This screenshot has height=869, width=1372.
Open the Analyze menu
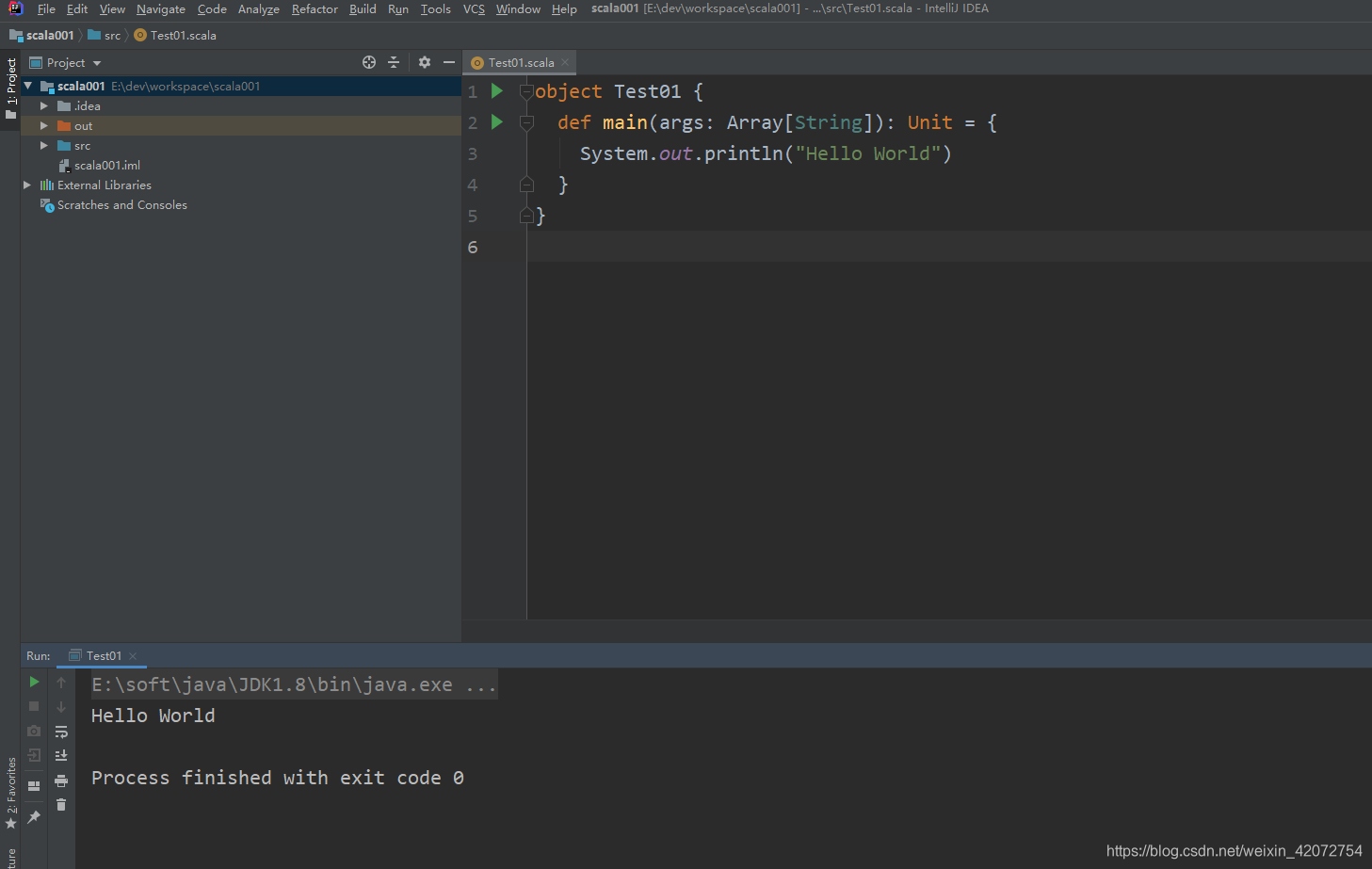click(259, 9)
